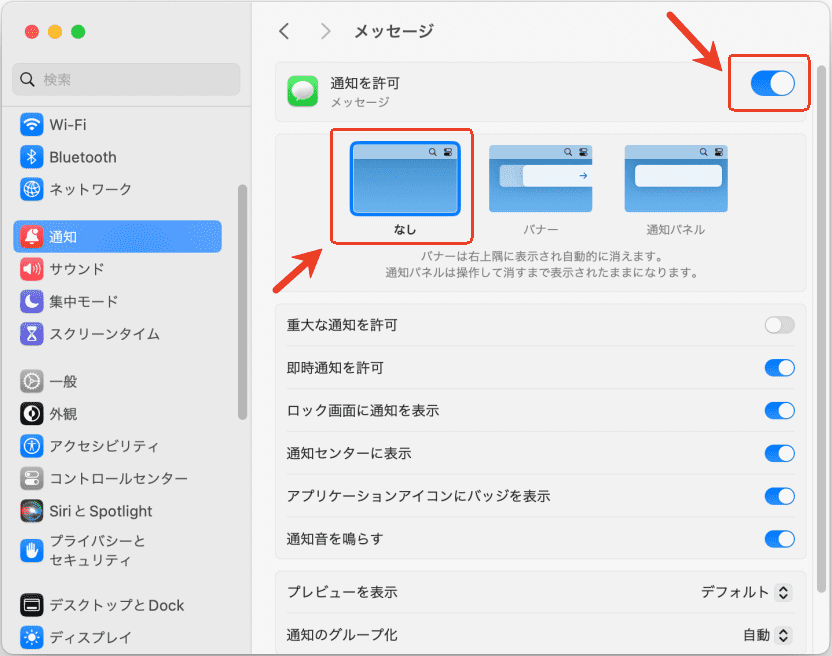Click the 重大な通知を許可 label

tap(342, 325)
